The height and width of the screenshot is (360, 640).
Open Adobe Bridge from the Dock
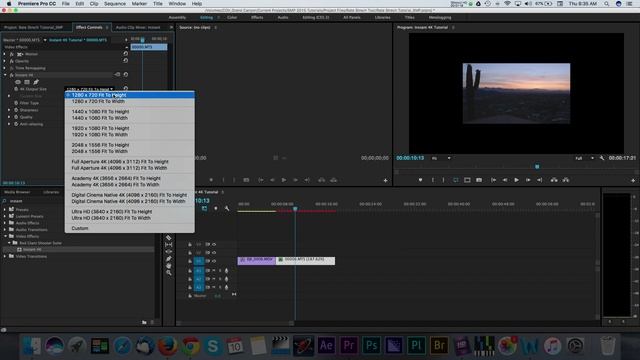pos(439,346)
